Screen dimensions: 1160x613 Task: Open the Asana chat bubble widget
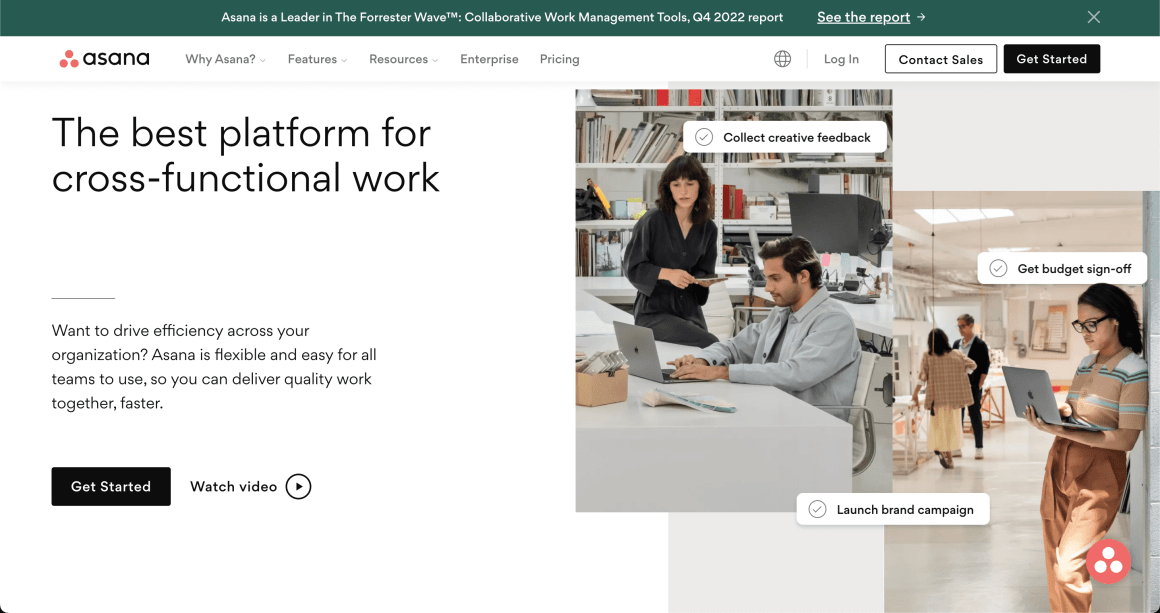tap(1108, 562)
